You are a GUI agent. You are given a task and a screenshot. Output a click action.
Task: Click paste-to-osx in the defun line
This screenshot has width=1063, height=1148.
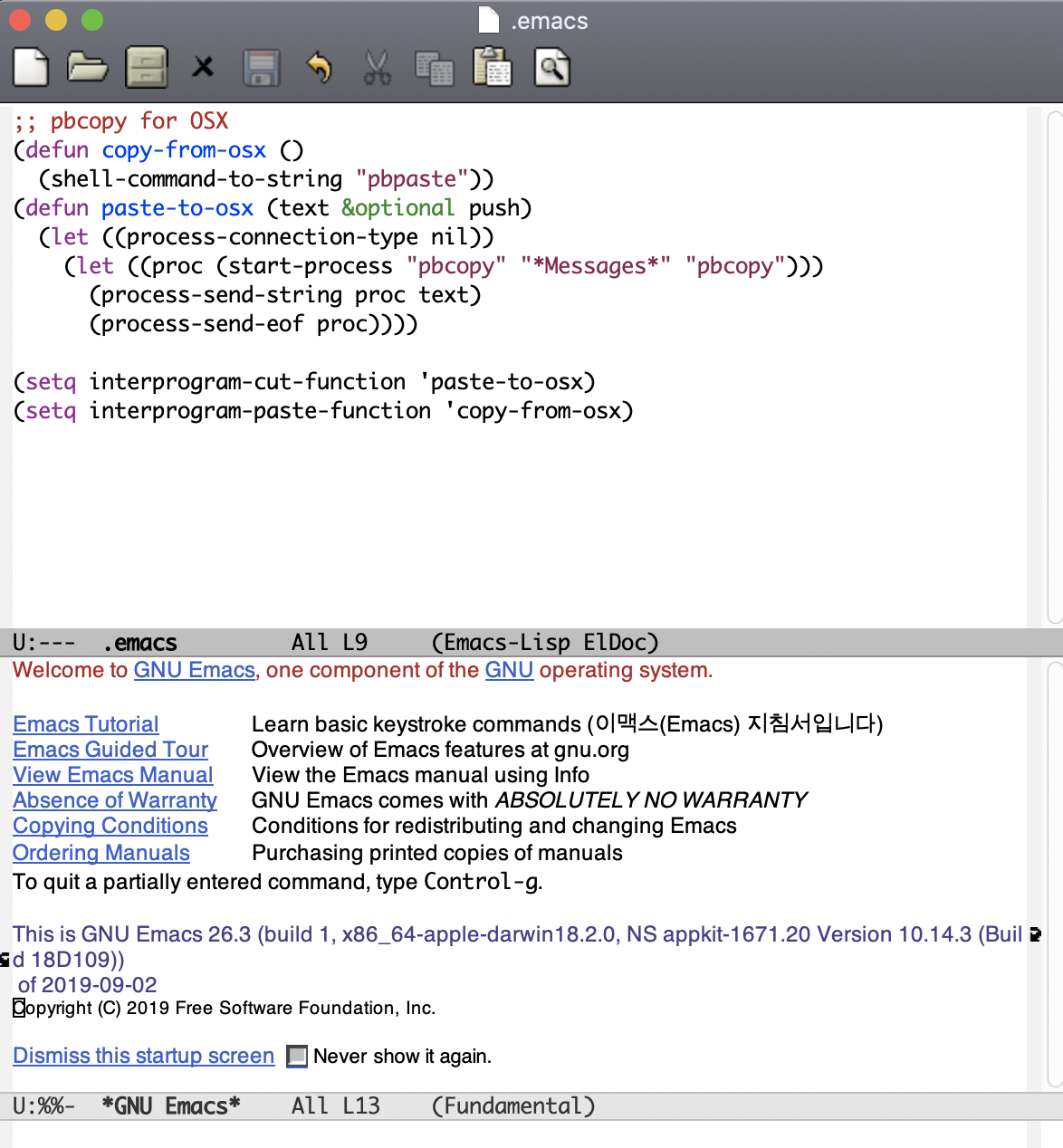pyautogui.click(x=177, y=208)
